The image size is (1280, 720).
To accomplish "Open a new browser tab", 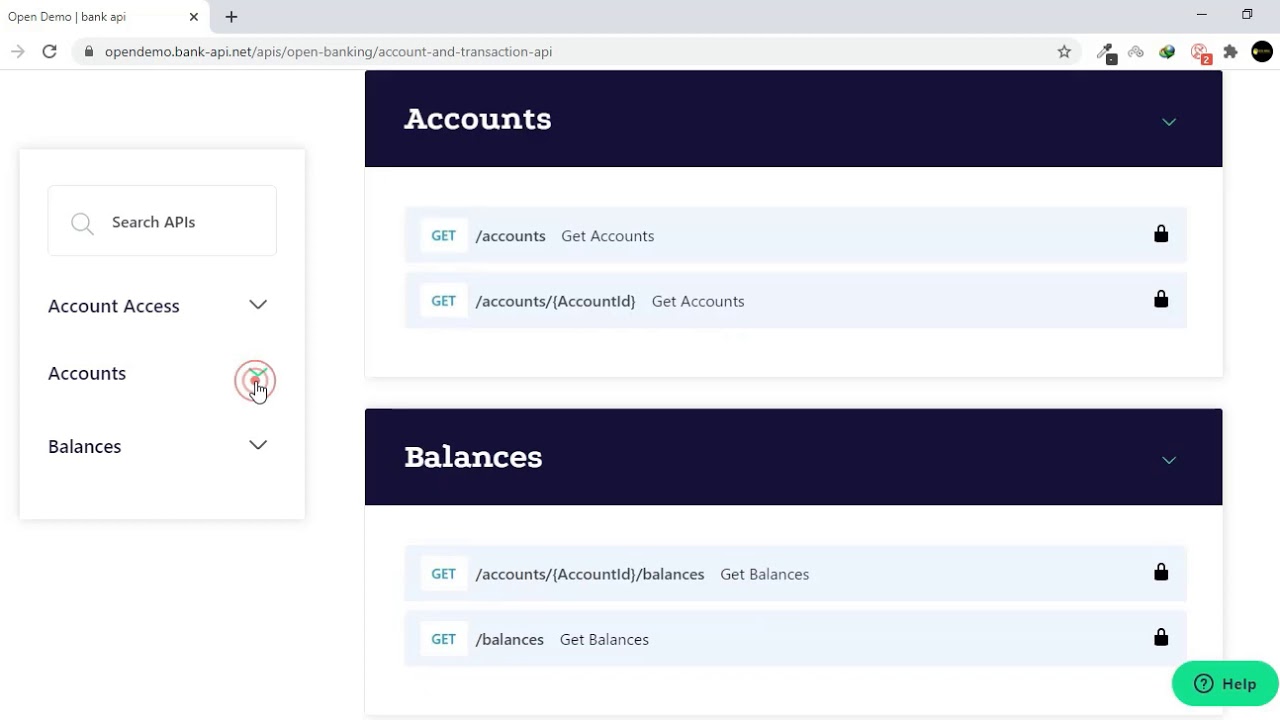I will pos(231,17).
